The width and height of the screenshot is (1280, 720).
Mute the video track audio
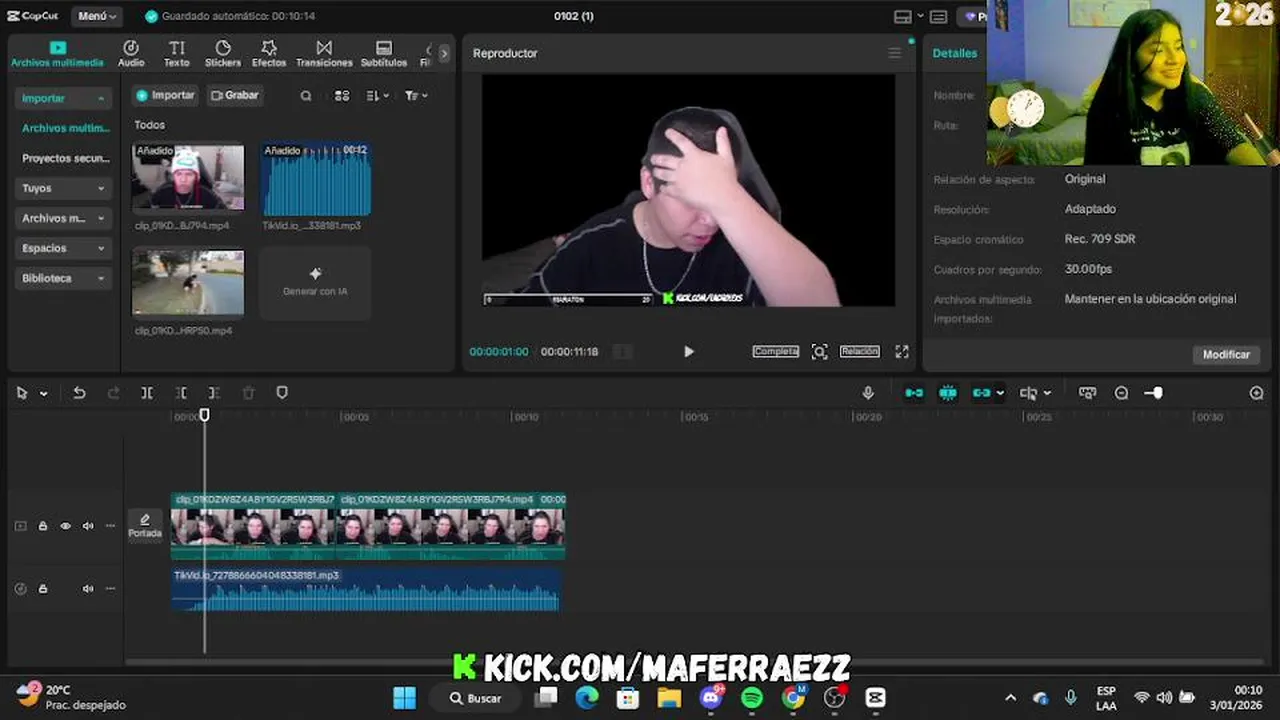tap(88, 526)
